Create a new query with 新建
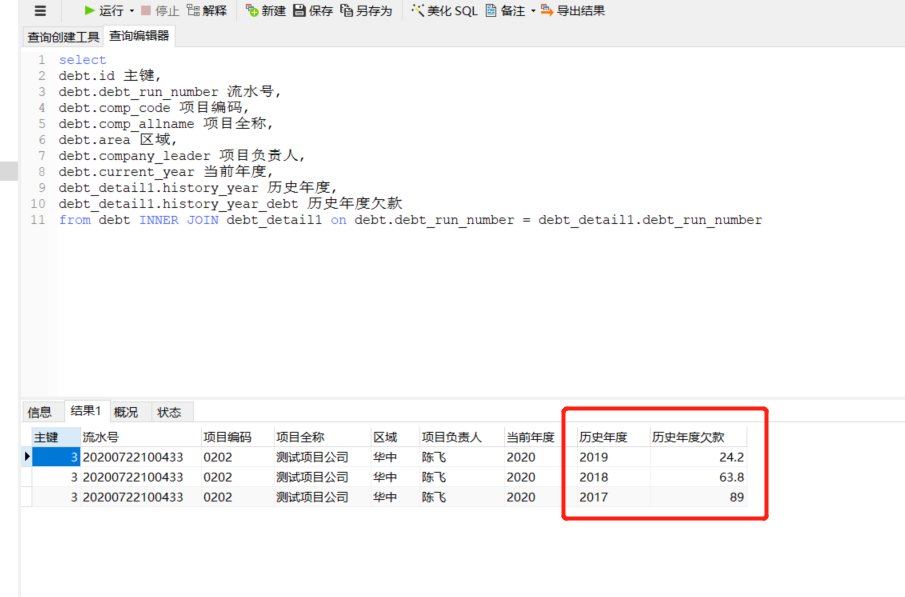This screenshot has height=597, width=905. click(x=265, y=10)
